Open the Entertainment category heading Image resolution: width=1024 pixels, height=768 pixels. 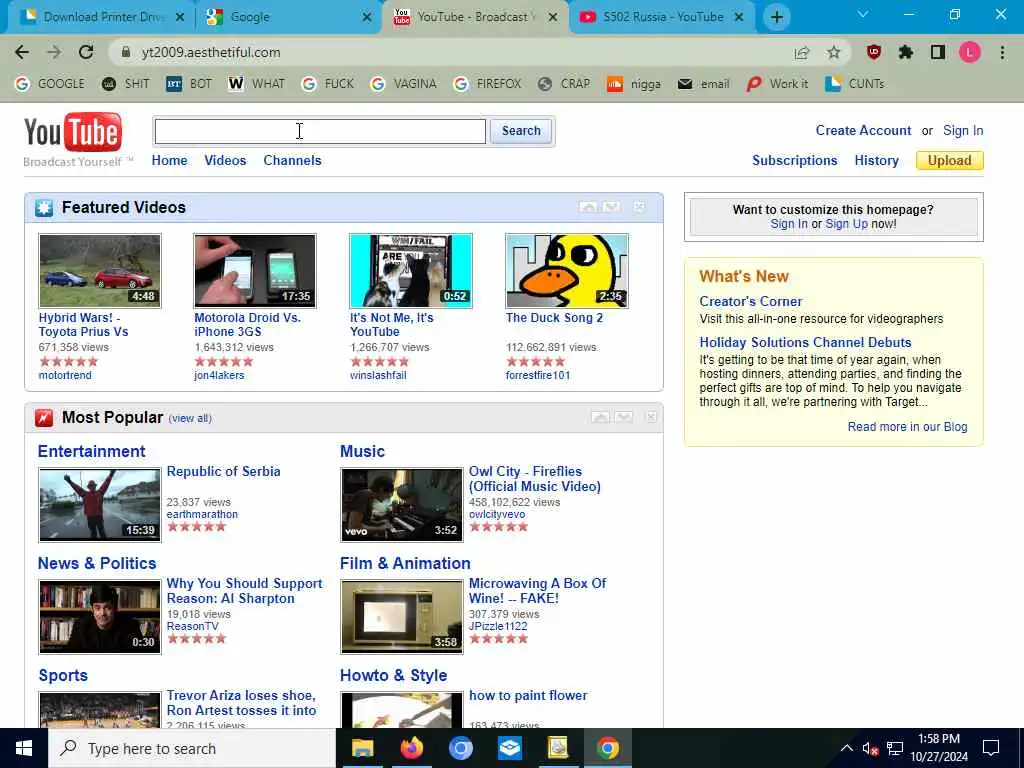pyautogui.click(x=91, y=451)
